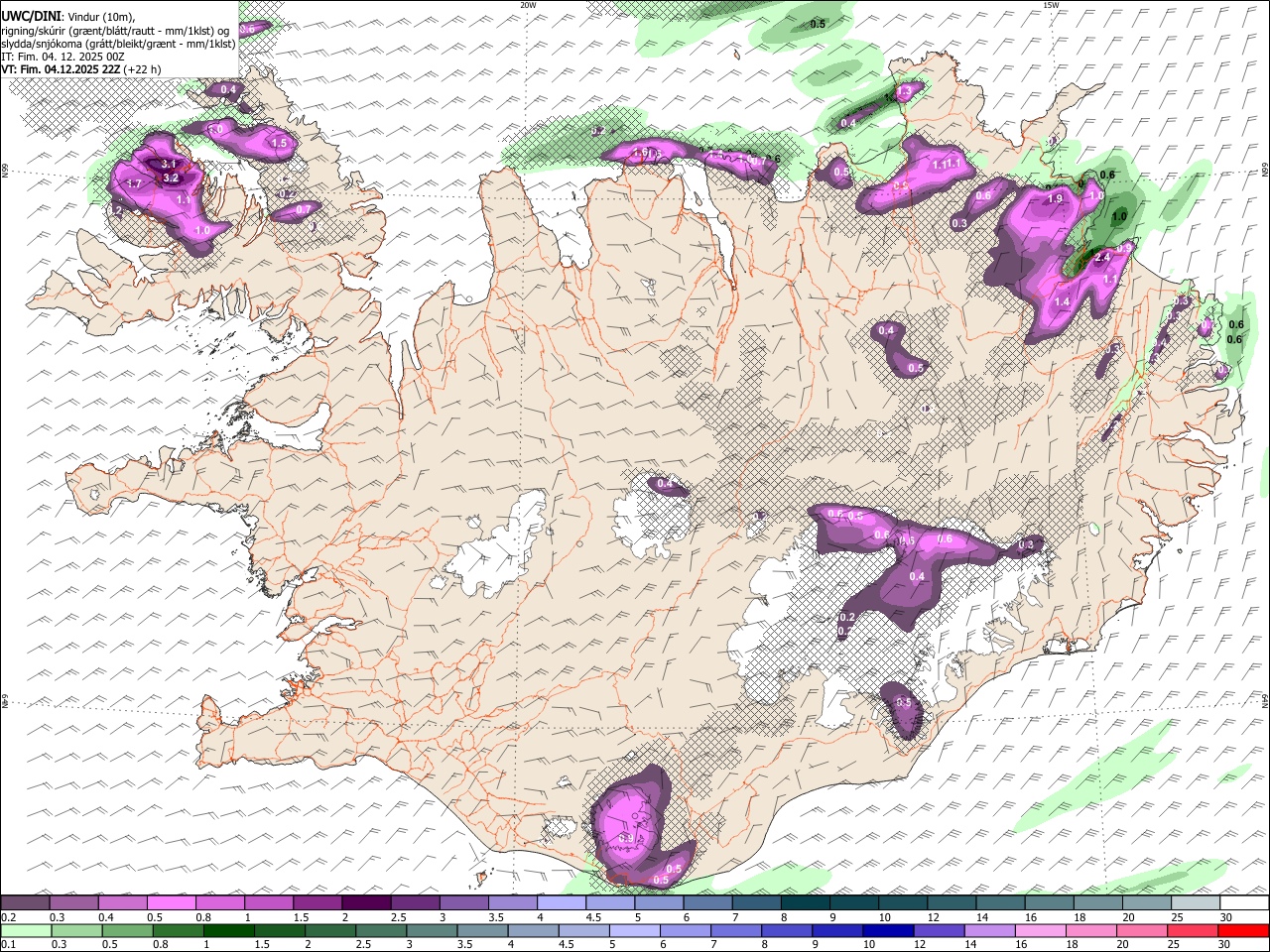Click the 'IT: Fim. 04. 12. 2025 00Z' initial time line
Image resolution: width=1270 pixels, height=952 pixels.
pos(63,57)
